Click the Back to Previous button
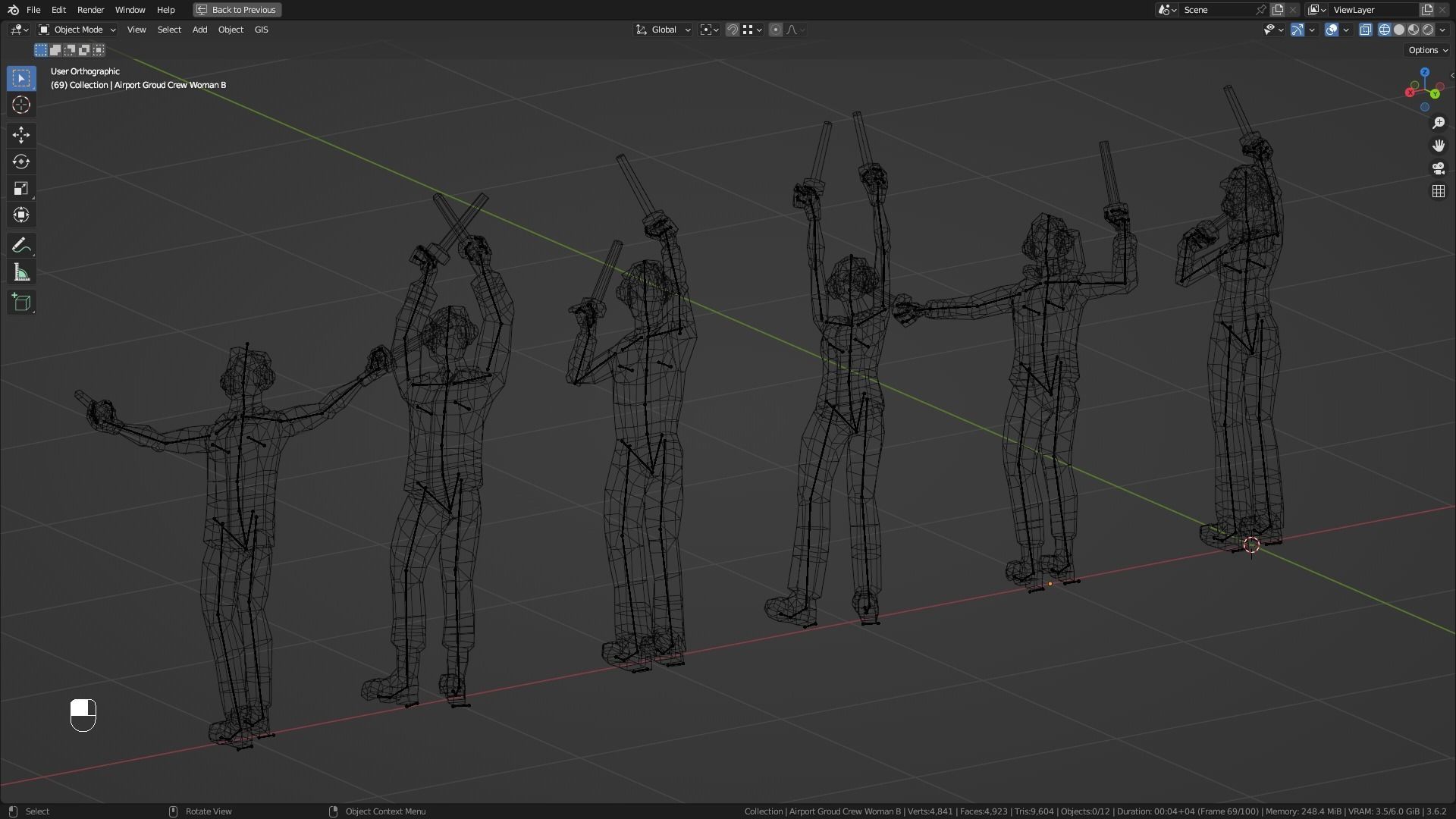Viewport: 1456px width, 819px height. coord(237,10)
